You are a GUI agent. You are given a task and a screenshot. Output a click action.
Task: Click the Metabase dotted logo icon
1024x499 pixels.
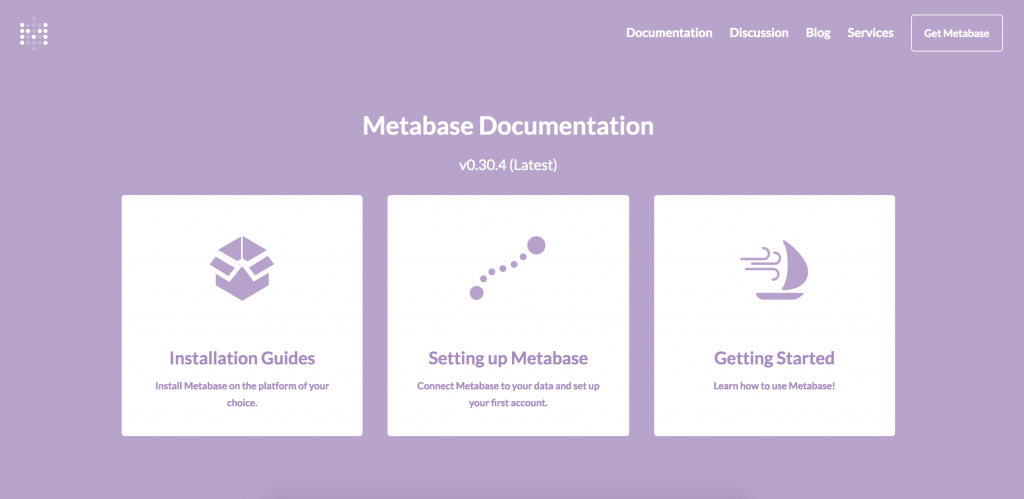(x=34, y=33)
